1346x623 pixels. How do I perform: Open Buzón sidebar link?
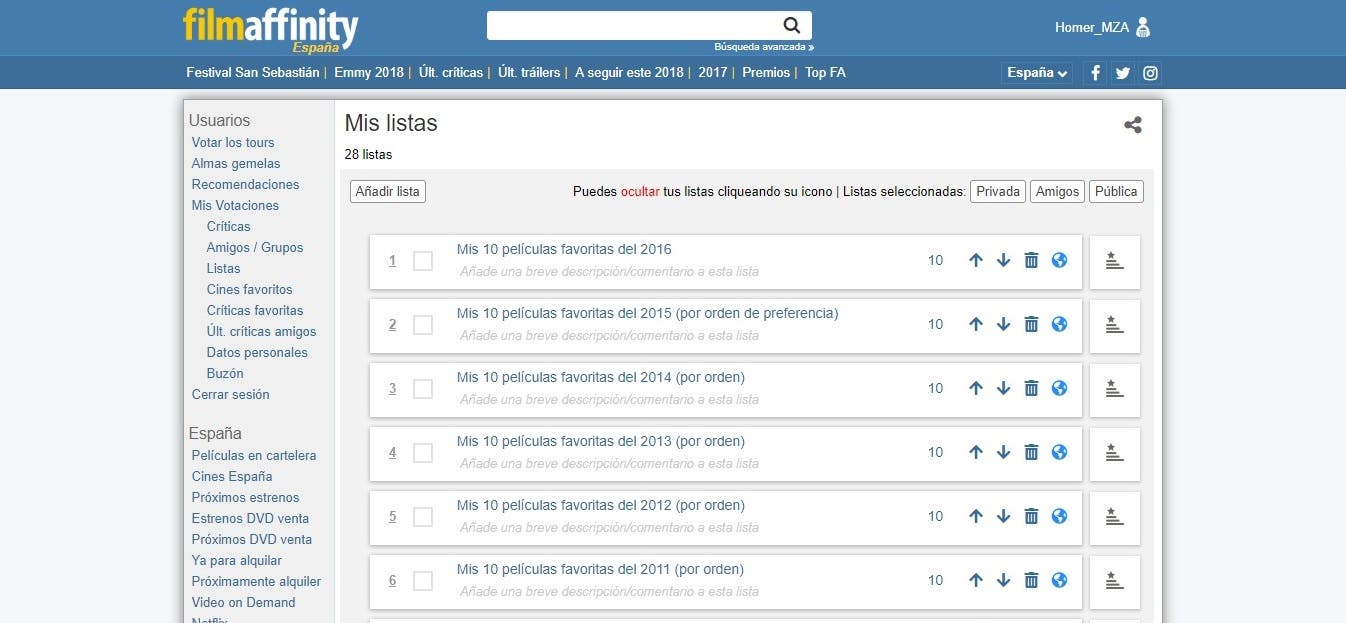[225, 373]
